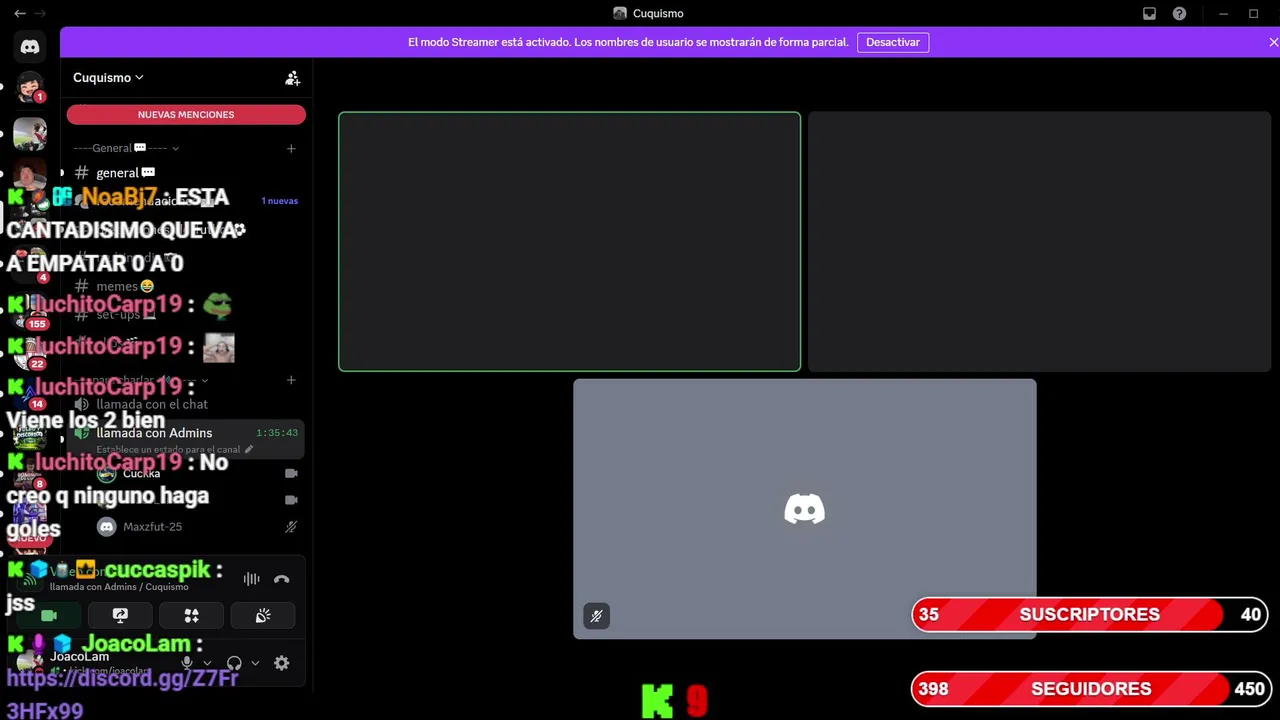Open Cuquismo server dropdown menu
The height and width of the screenshot is (720, 1280).
click(x=108, y=78)
